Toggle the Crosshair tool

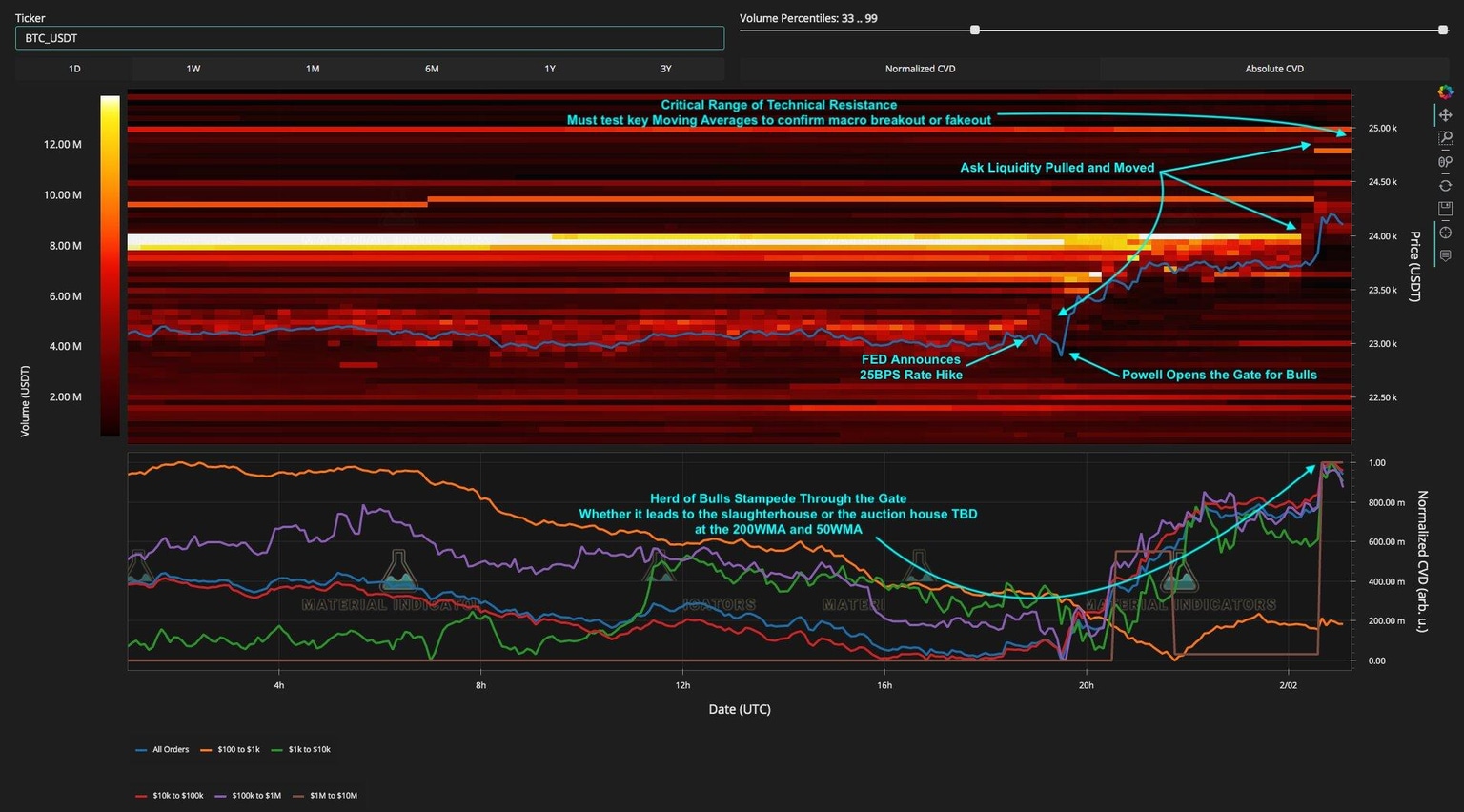tap(1445, 231)
